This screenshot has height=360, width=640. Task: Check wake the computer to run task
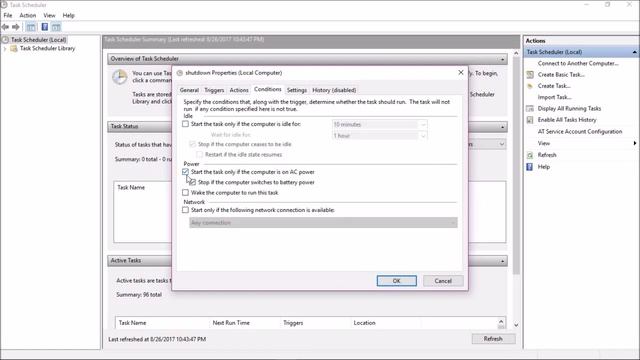pos(185,193)
